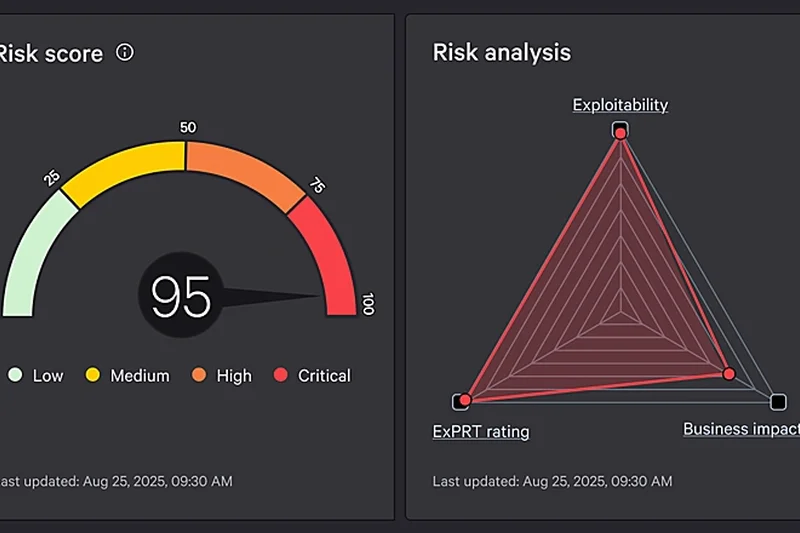Select the red data point on Business impact axis

coord(729,373)
